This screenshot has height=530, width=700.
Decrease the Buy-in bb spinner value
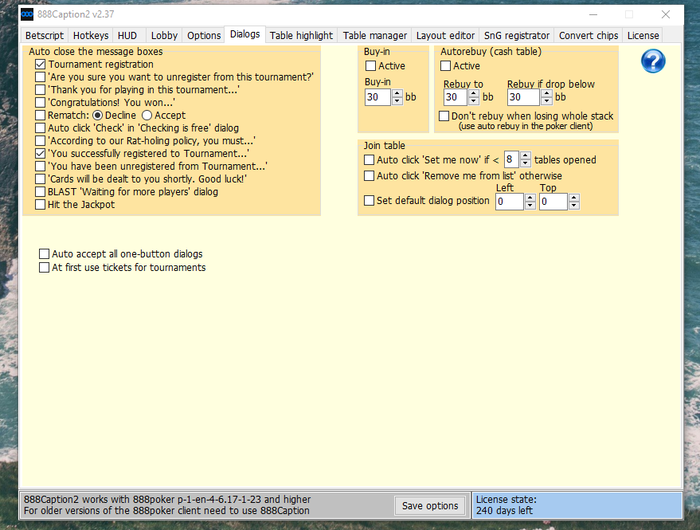(397, 101)
